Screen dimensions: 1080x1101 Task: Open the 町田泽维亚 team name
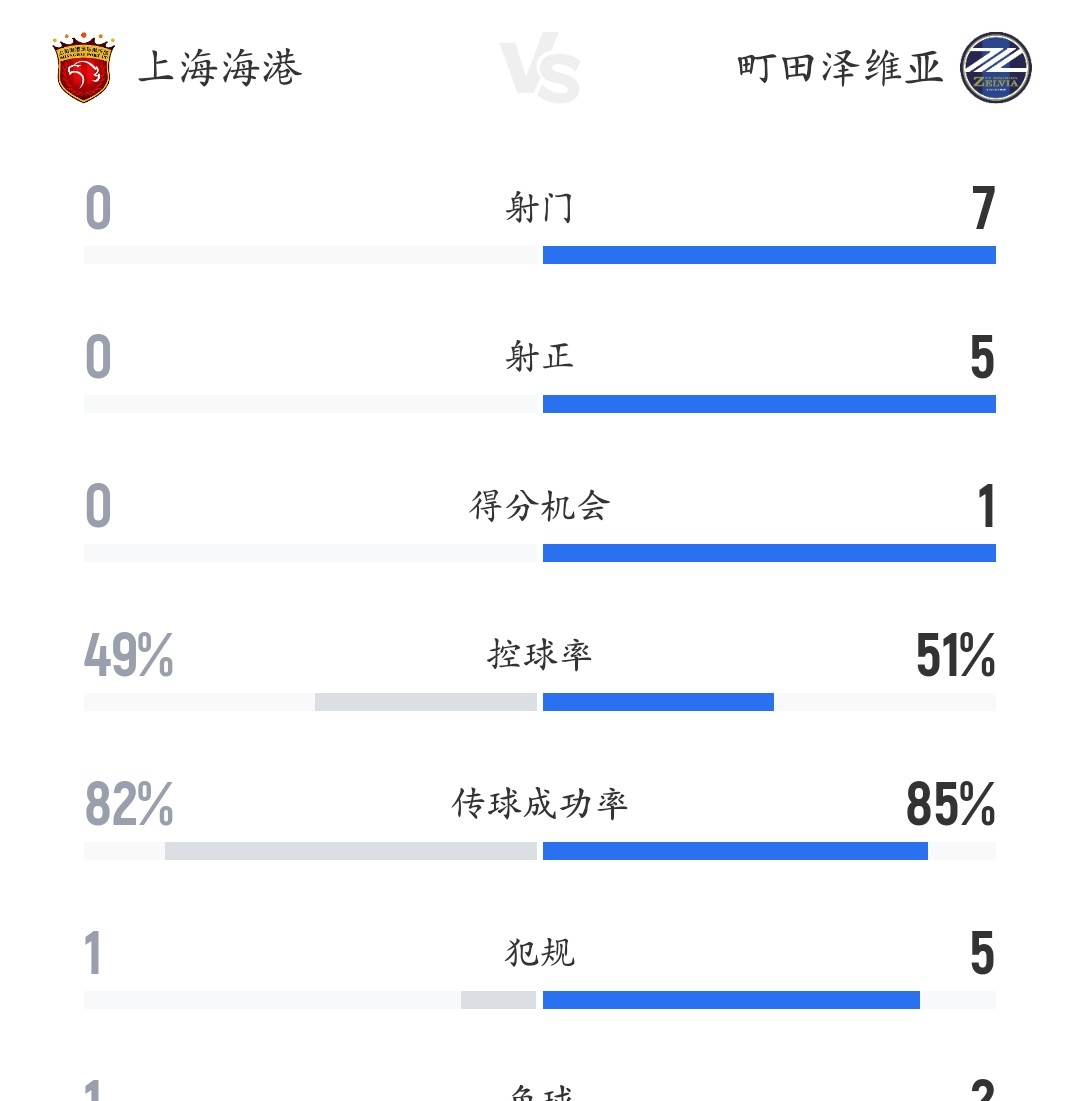click(841, 68)
